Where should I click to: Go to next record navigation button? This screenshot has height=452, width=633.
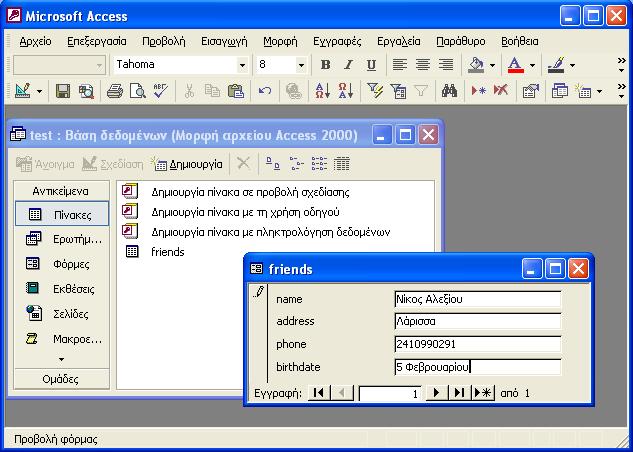(x=437, y=393)
